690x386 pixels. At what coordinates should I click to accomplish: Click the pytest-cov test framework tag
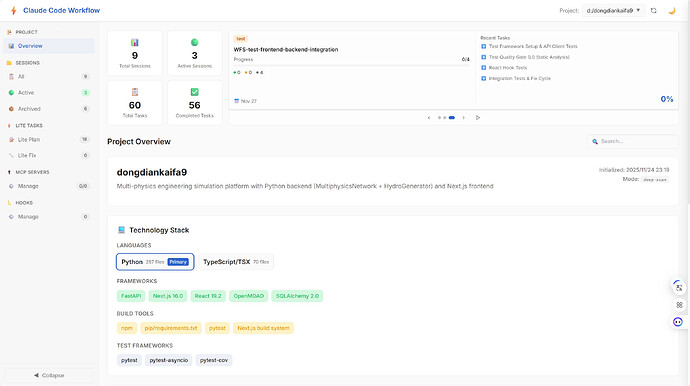click(214, 360)
